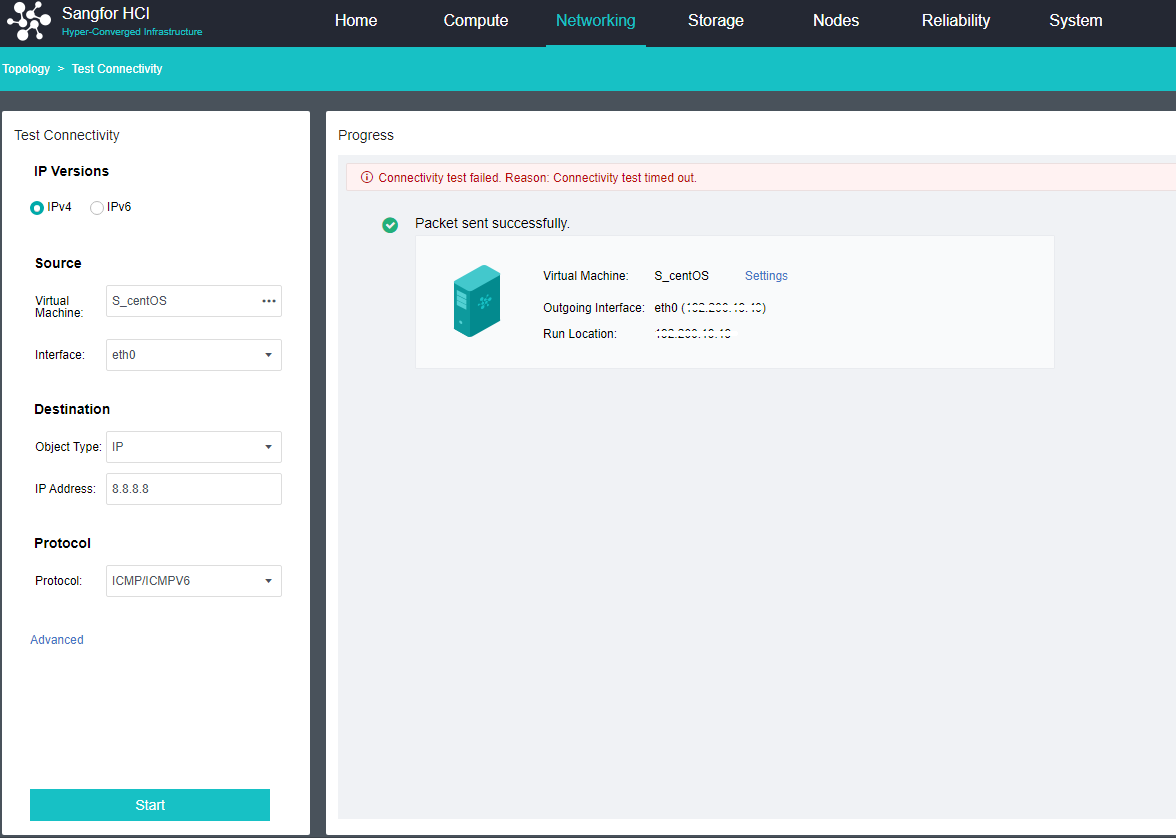This screenshot has width=1176, height=838.
Task: Select the IPv4 radio button
Action: [37, 208]
